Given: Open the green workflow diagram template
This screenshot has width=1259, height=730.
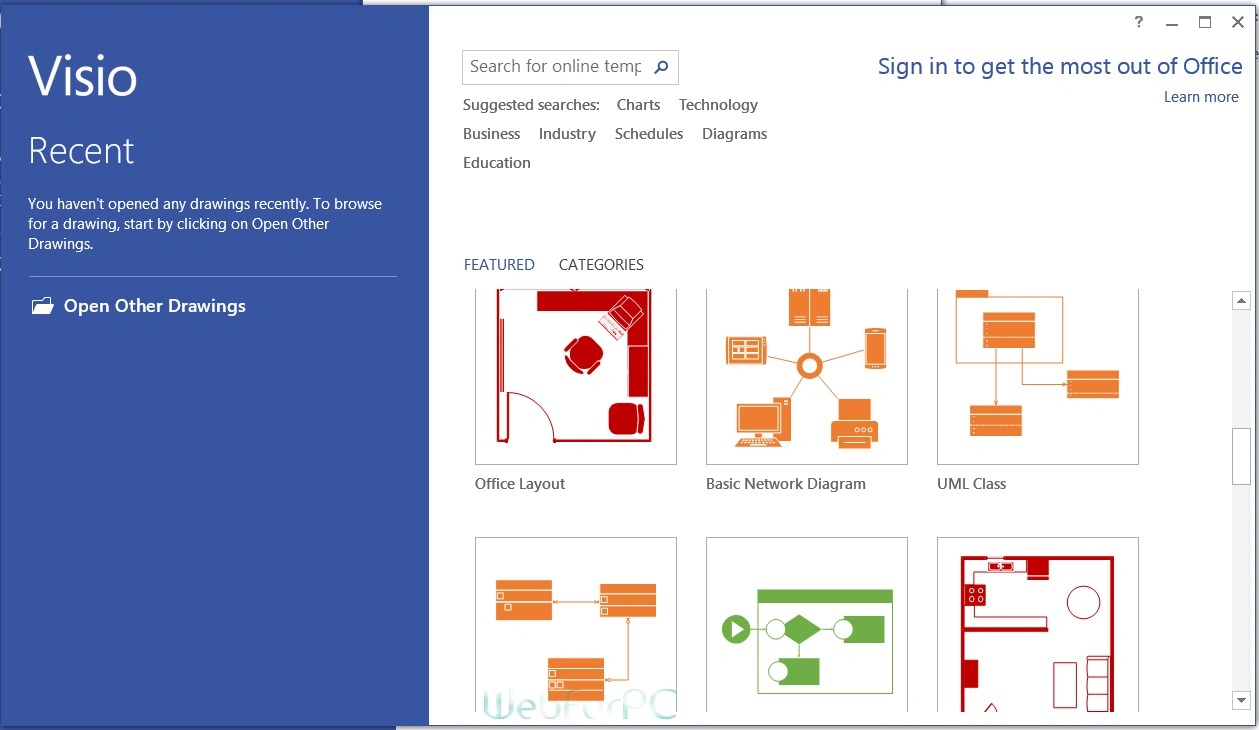Looking at the screenshot, I should pyautogui.click(x=806, y=628).
